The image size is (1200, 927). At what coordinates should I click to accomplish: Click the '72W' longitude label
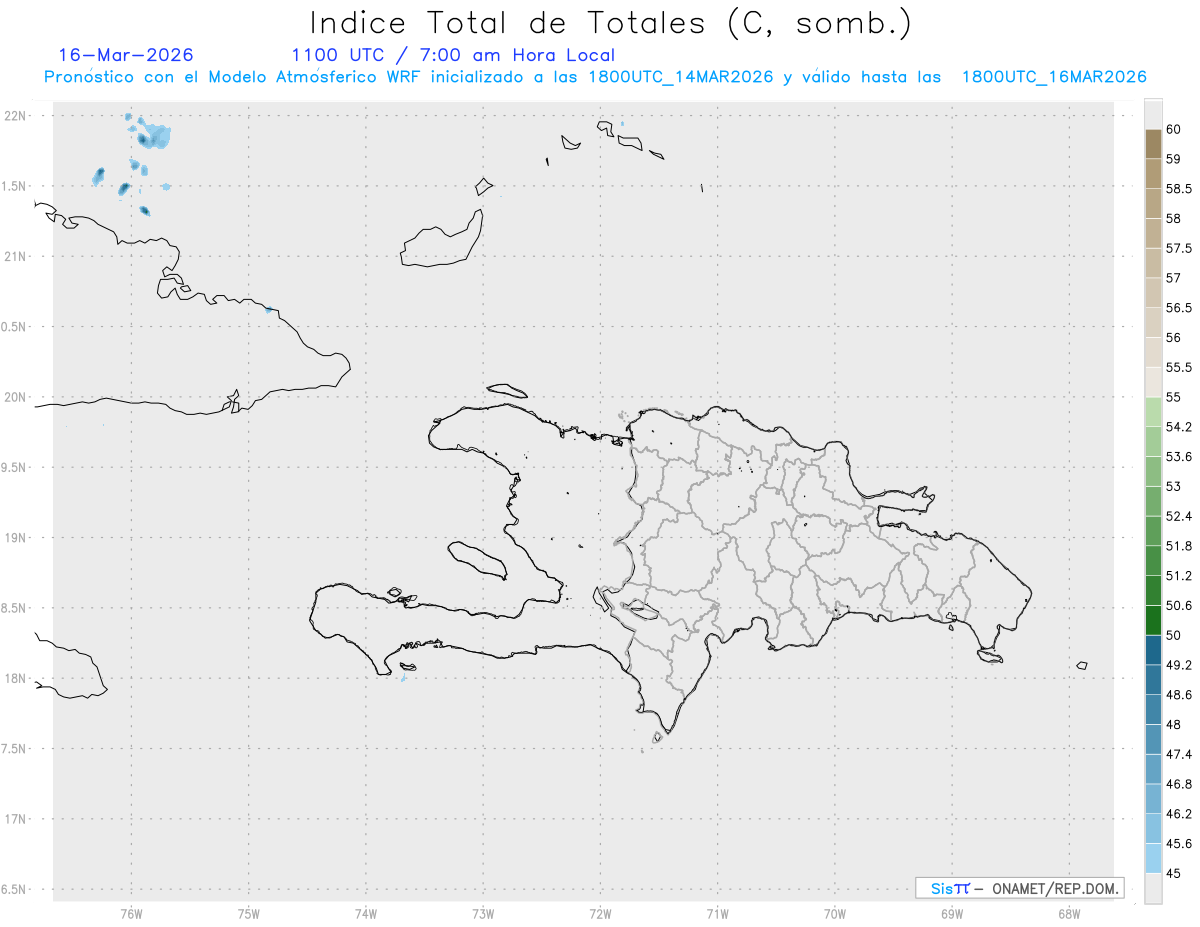click(x=600, y=914)
